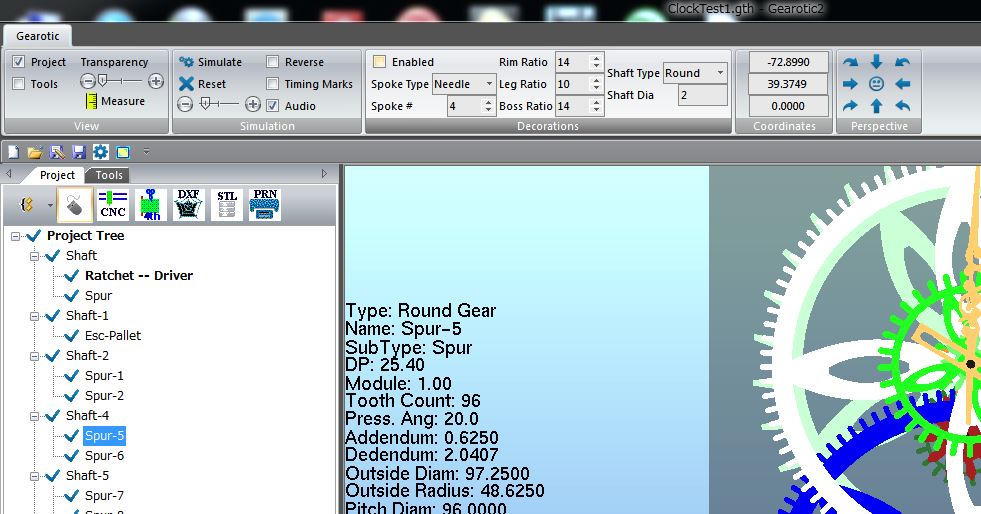The image size is (981, 514).
Task: Open the Shaft Type dropdown
Action: pos(719,73)
